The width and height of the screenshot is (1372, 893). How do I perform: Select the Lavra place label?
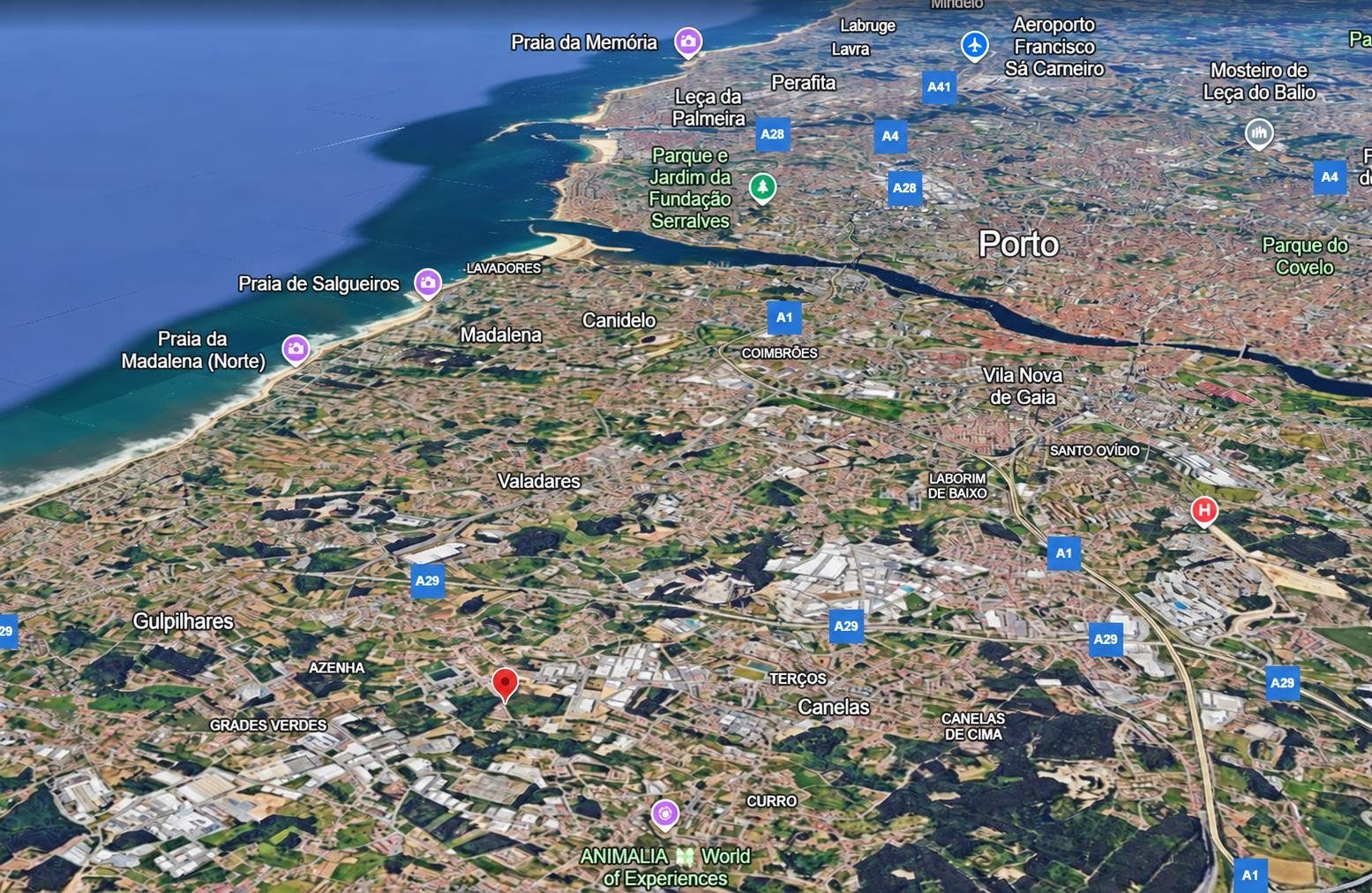pos(850,49)
